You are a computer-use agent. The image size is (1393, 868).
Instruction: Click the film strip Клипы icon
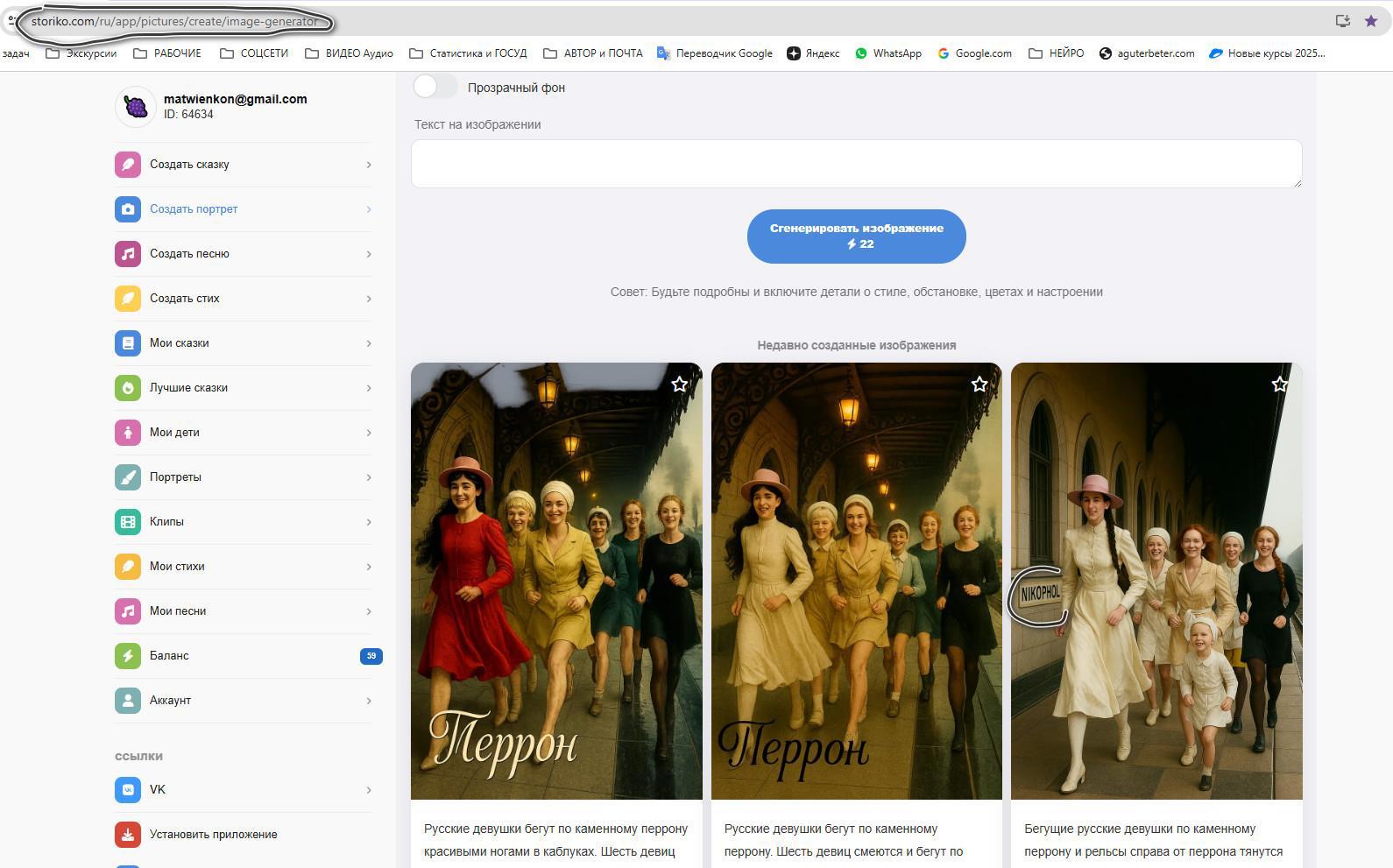coord(128,522)
